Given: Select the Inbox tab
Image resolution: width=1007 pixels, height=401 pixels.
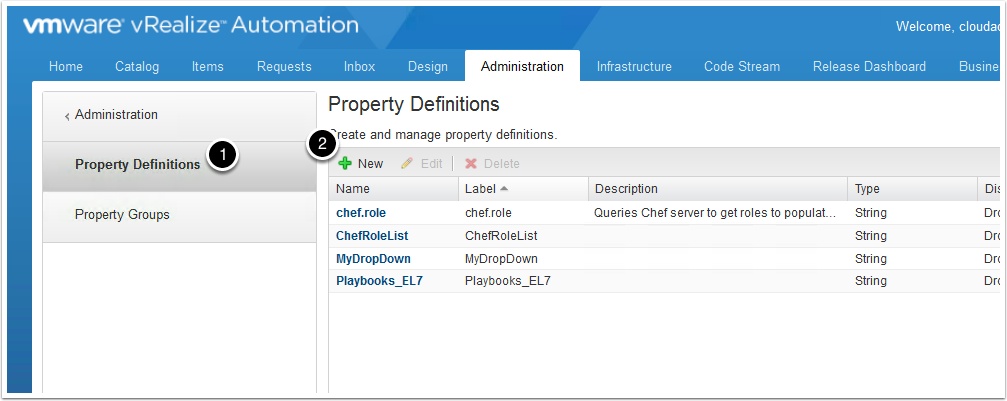Looking at the screenshot, I should point(359,66).
